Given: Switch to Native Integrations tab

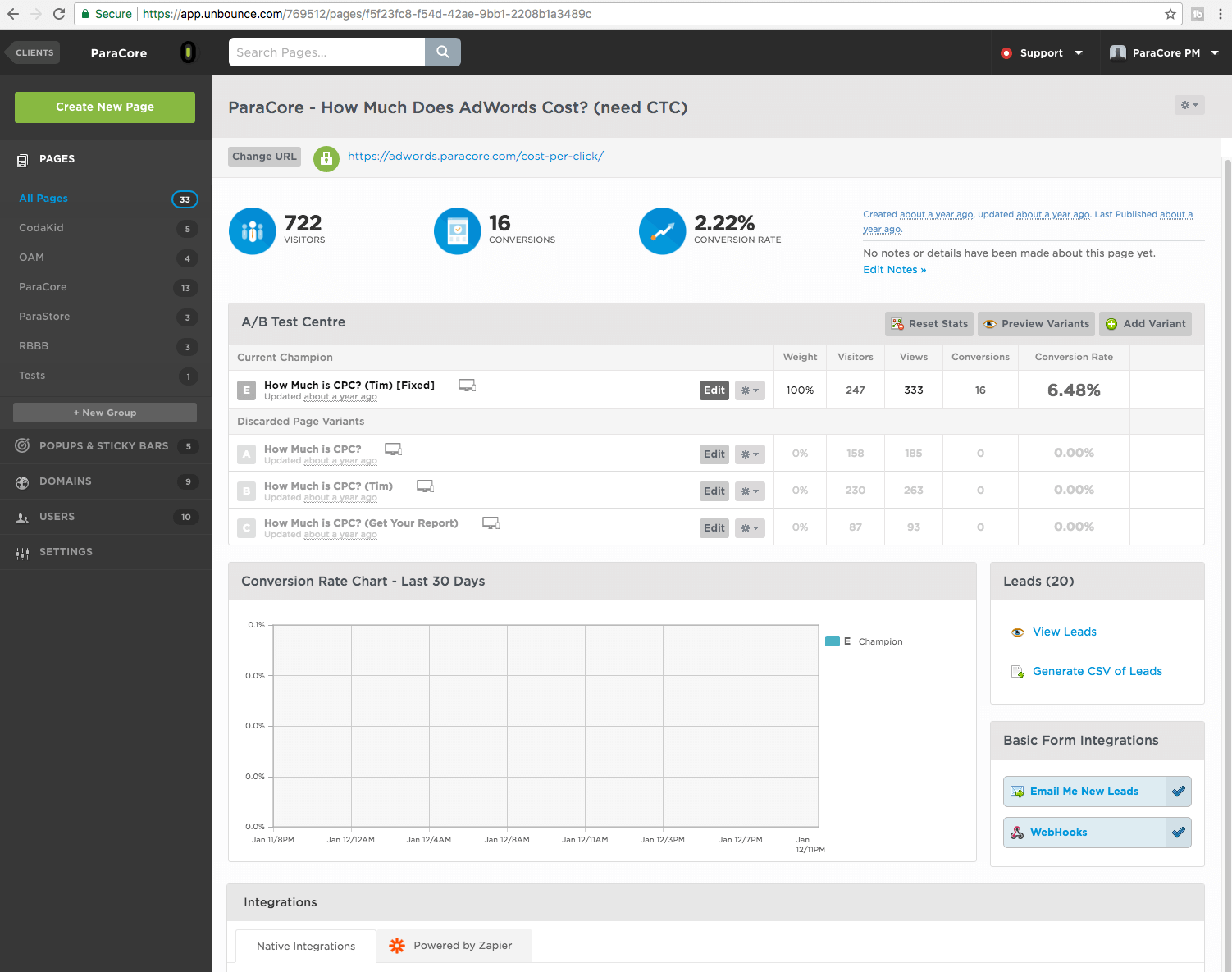Looking at the screenshot, I should [x=306, y=946].
